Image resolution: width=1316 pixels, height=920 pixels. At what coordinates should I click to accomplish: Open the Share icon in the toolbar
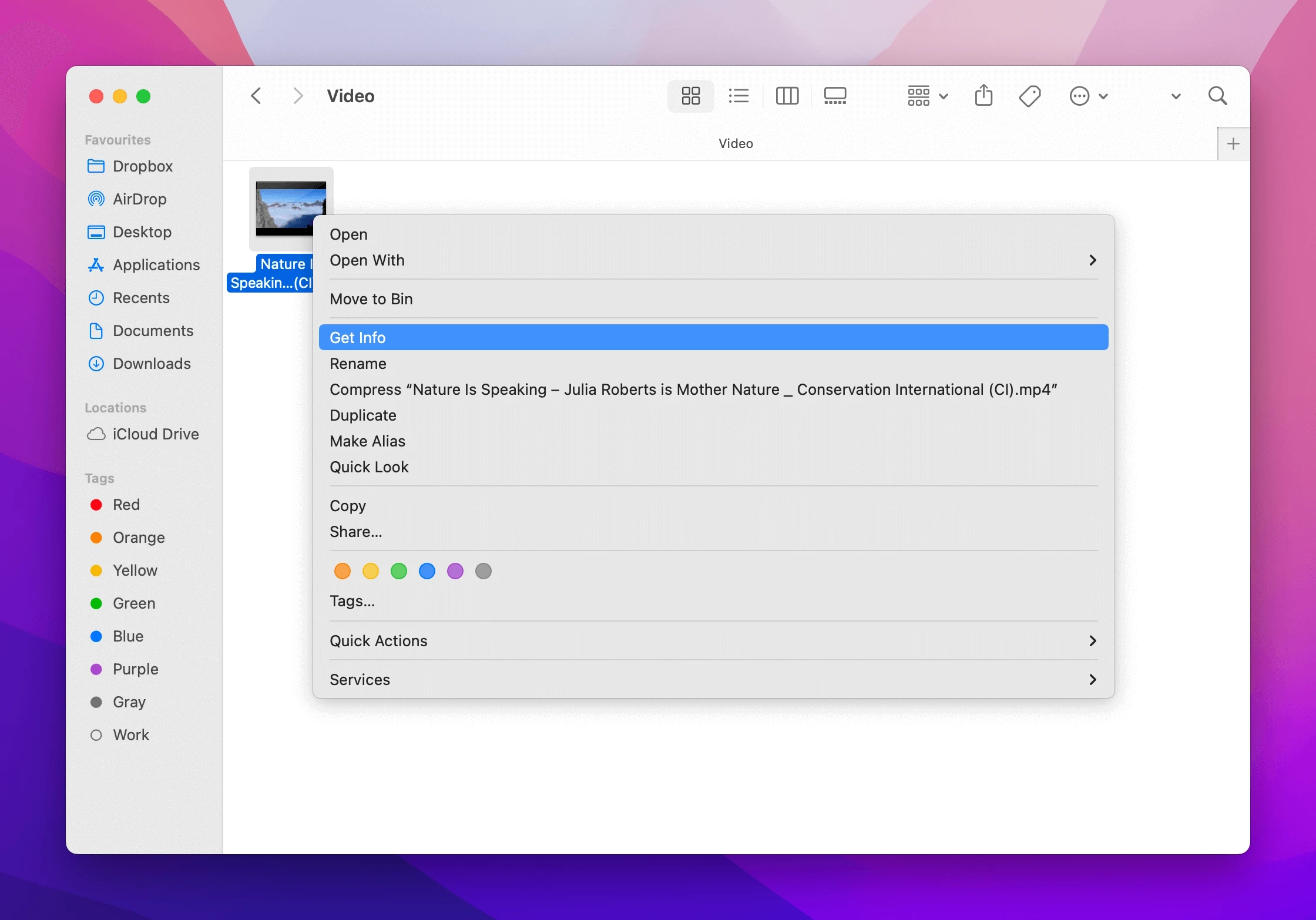pyautogui.click(x=984, y=95)
